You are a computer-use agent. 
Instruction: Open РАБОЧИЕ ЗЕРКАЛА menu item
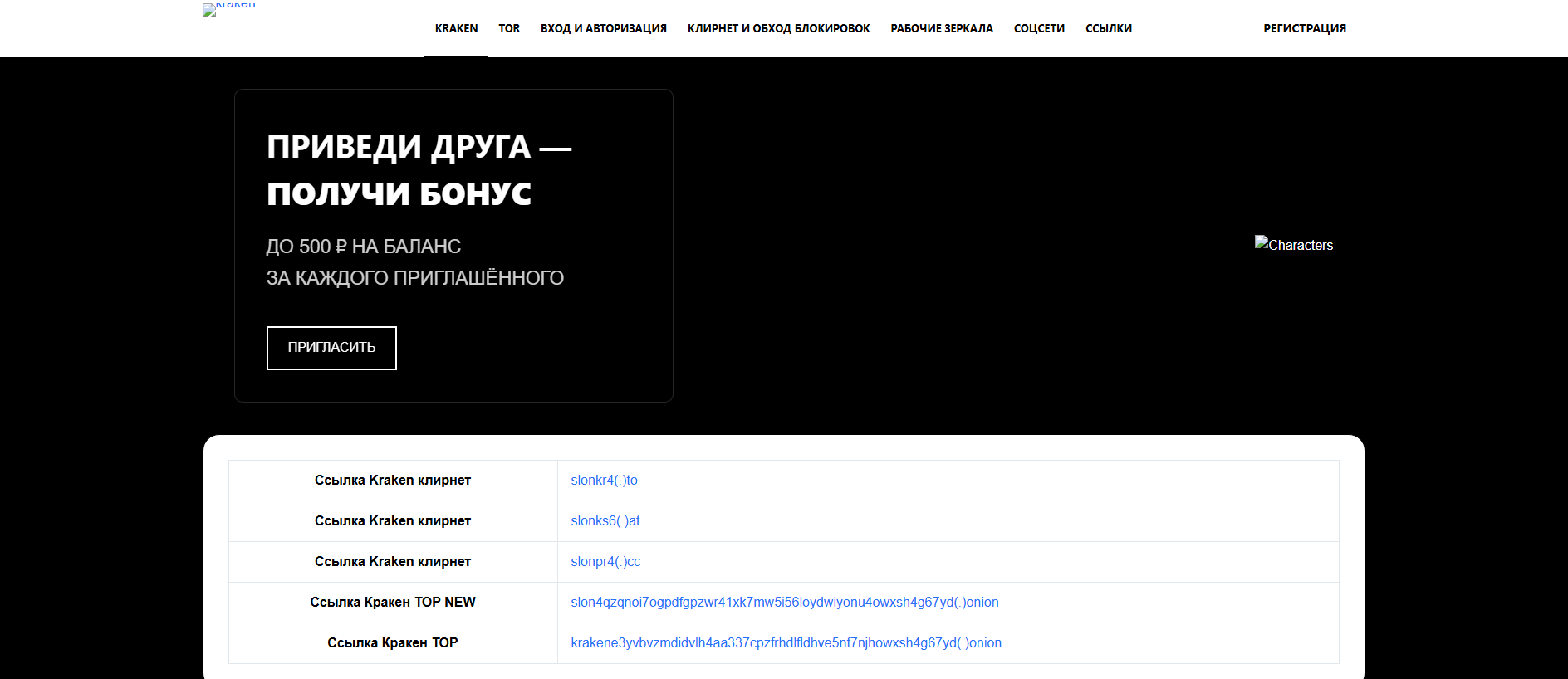pyautogui.click(x=942, y=28)
